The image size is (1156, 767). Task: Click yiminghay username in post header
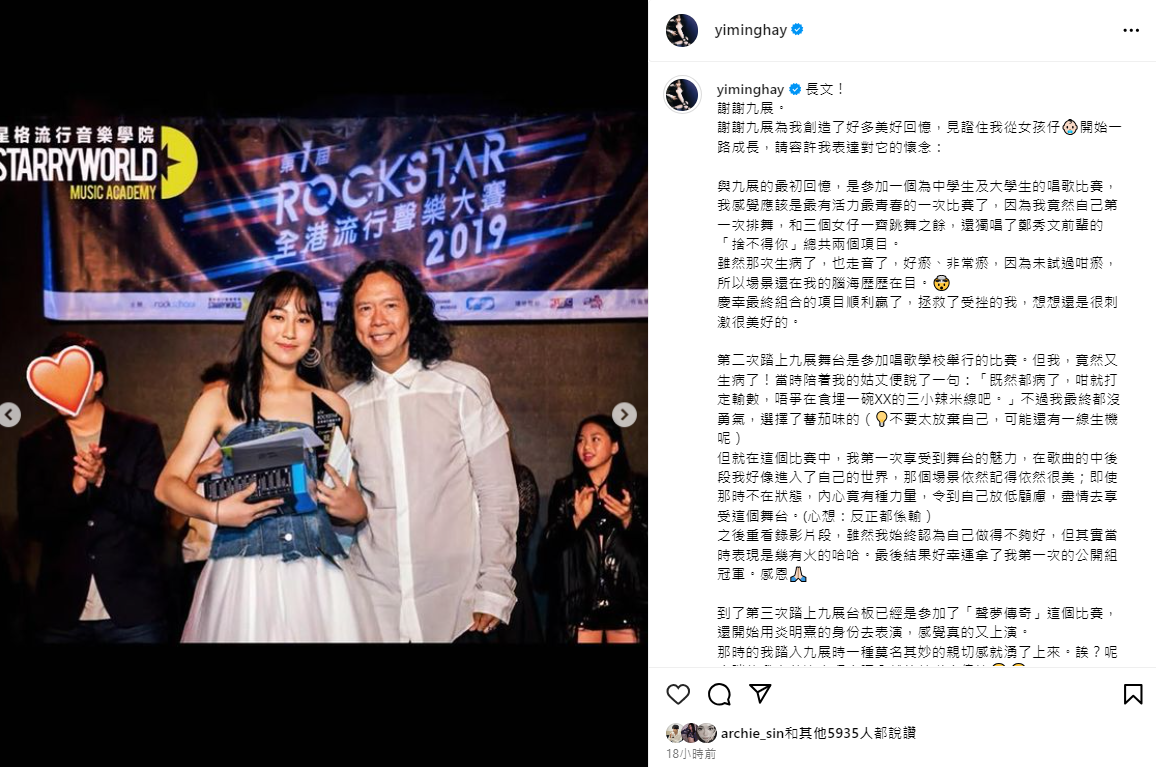tap(751, 30)
